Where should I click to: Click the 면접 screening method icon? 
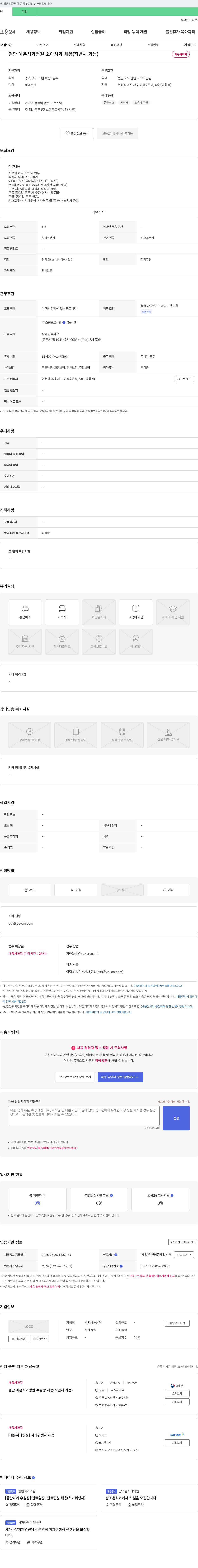point(76,890)
